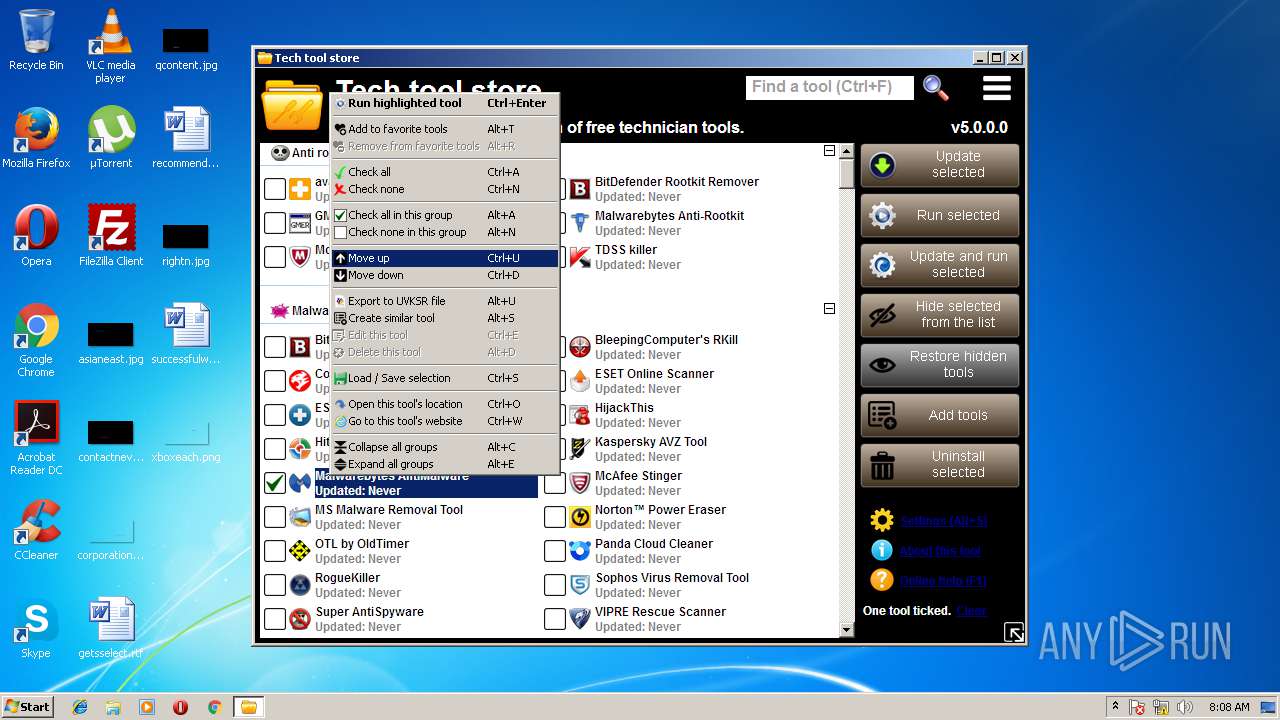The width and height of the screenshot is (1280, 720).
Task: Choose Run highlighted tool from context menu
Action: click(445, 103)
